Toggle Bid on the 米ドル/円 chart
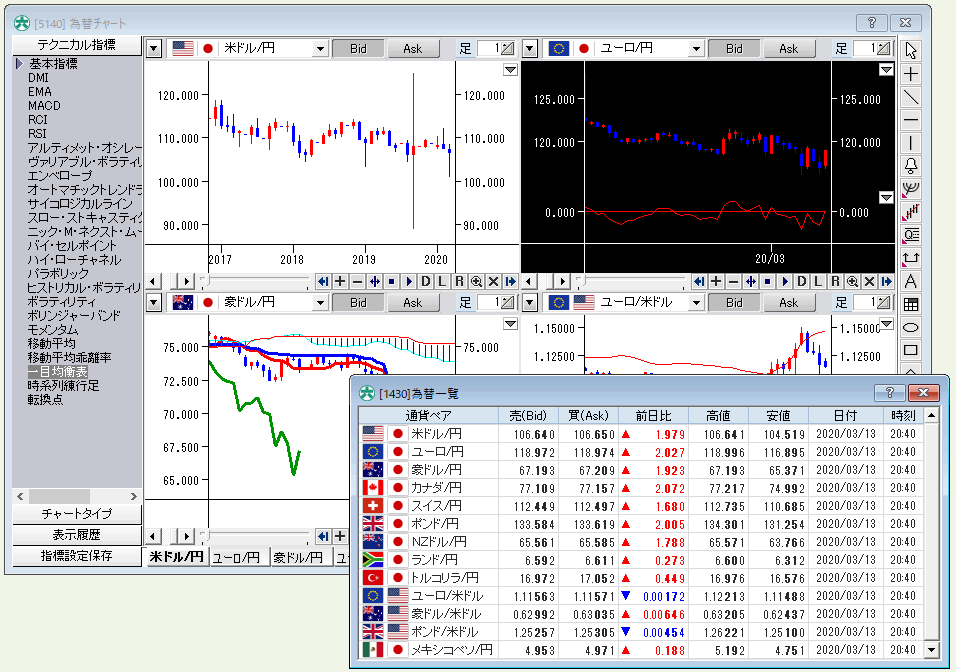The width and height of the screenshot is (956, 672). tap(358, 49)
